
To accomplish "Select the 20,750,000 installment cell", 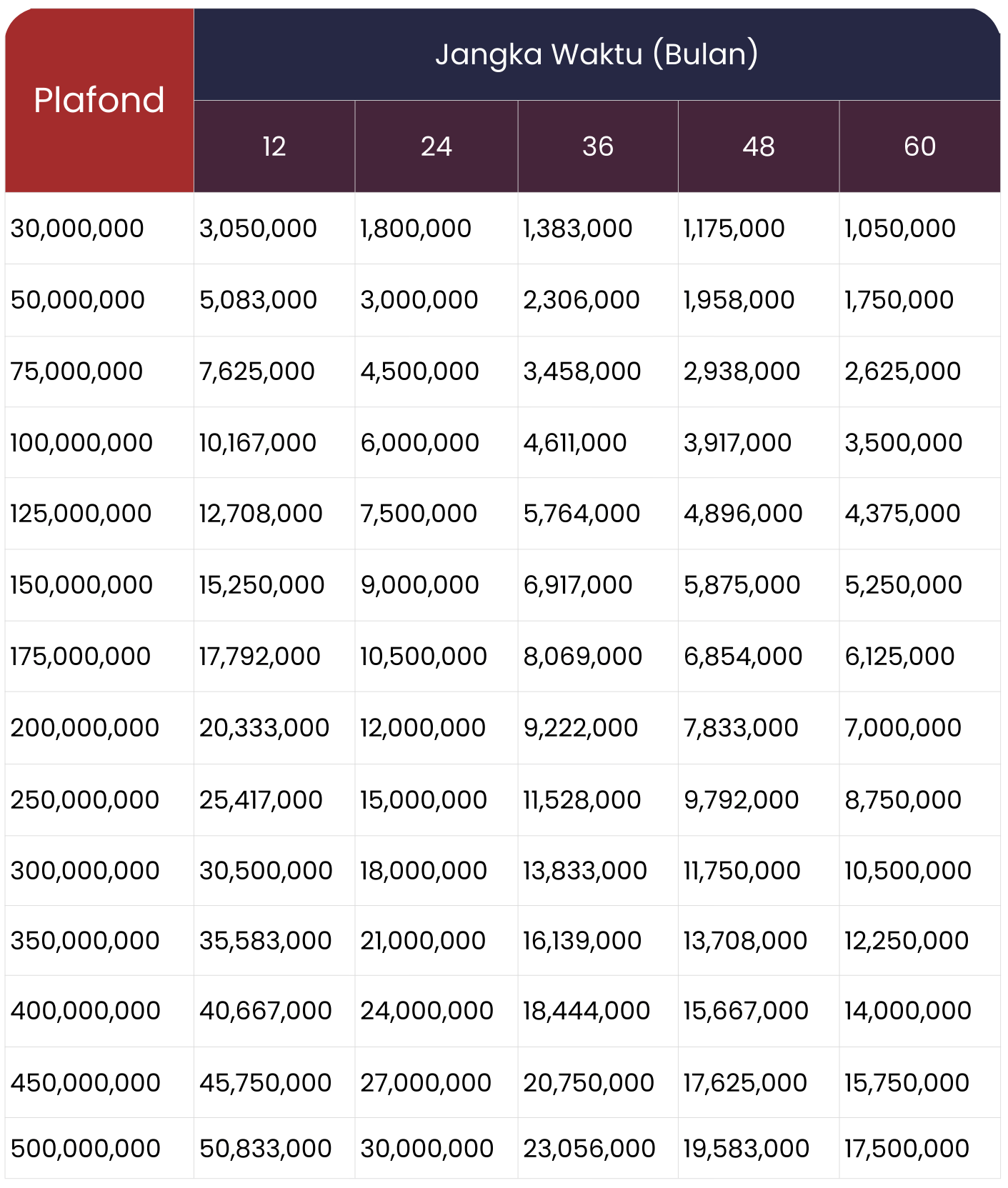I will (588, 1083).
